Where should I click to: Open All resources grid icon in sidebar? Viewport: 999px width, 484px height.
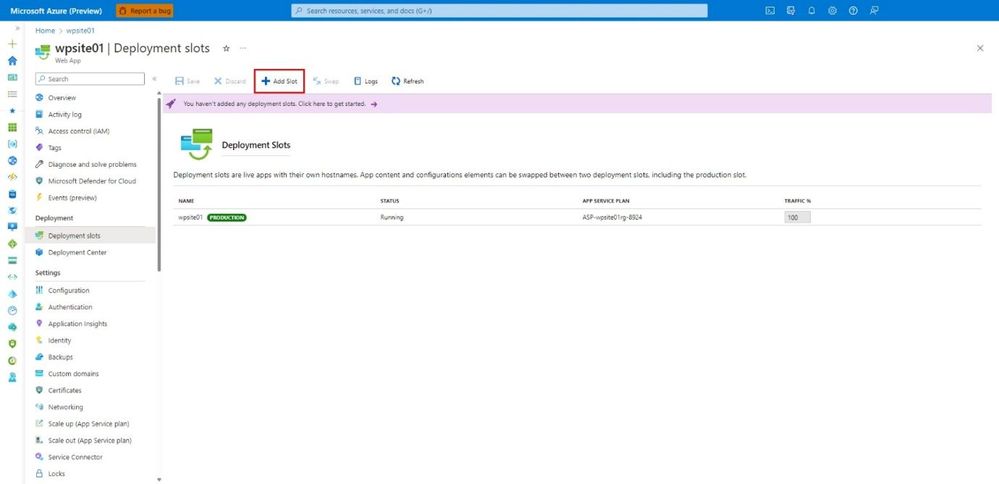pos(12,127)
